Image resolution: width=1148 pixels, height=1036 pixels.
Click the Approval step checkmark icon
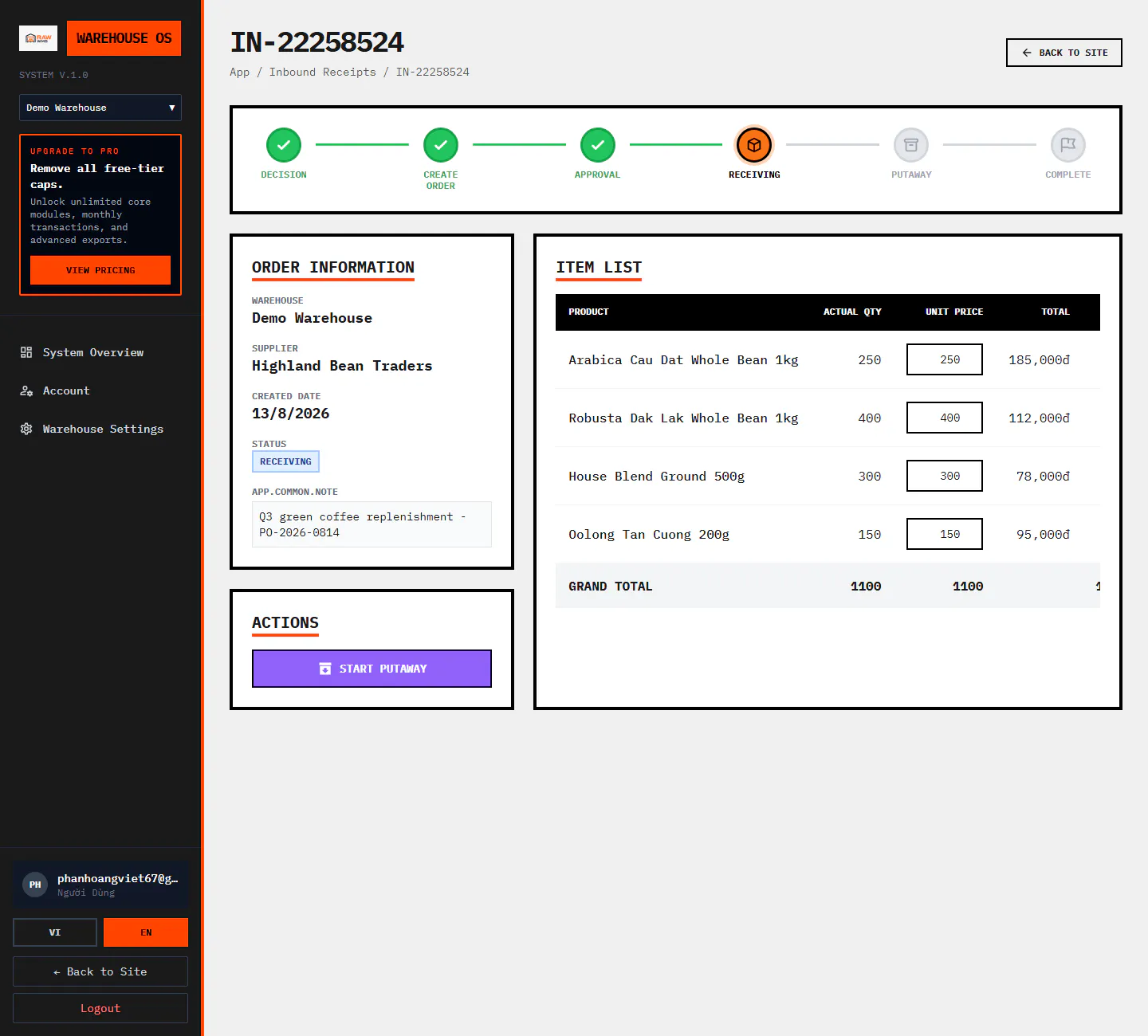(x=598, y=145)
